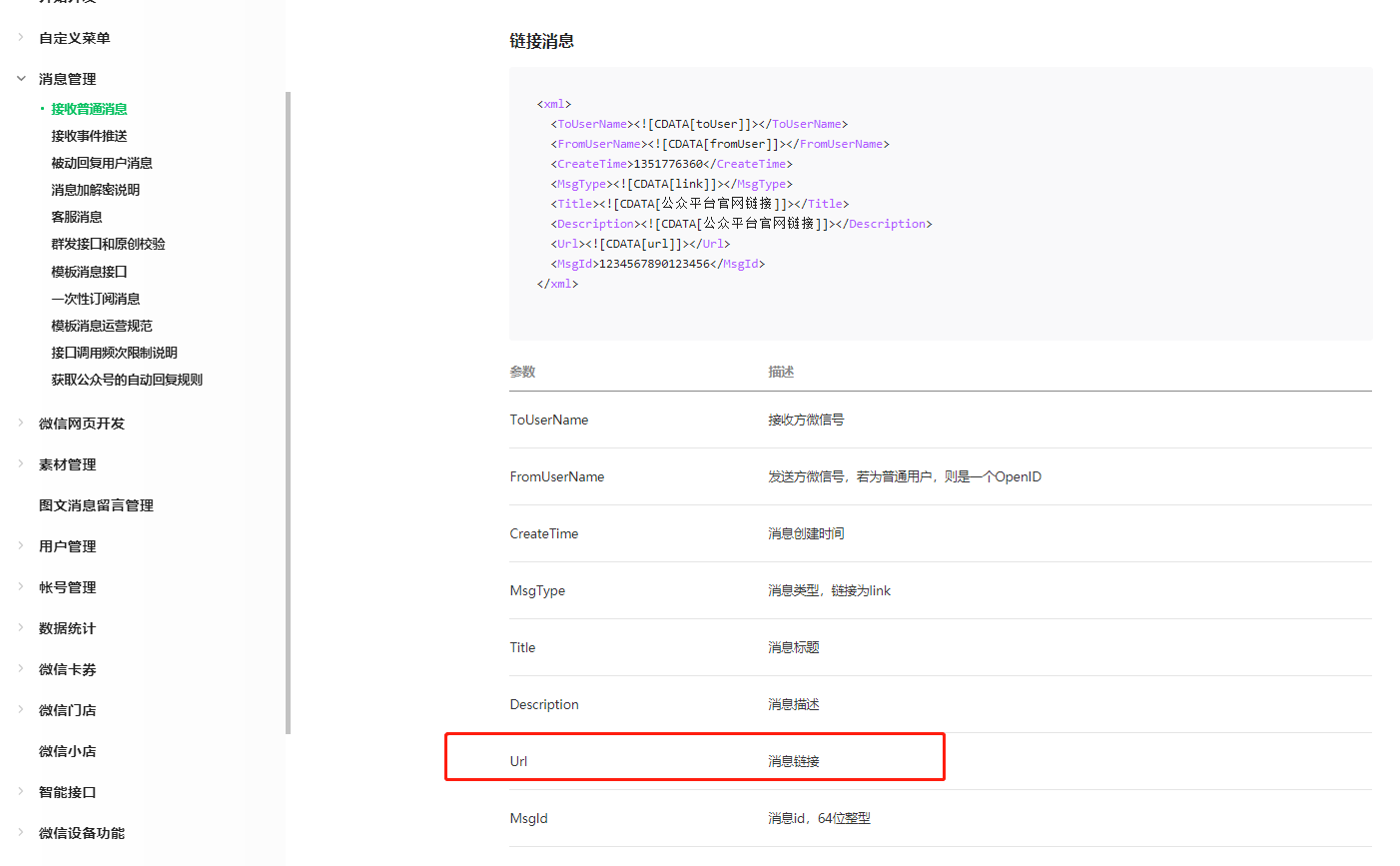Viewport: 1400px width, 866px height.
Task: Click the FromUserName parameter cell
Action: click(x=557, y=476)
